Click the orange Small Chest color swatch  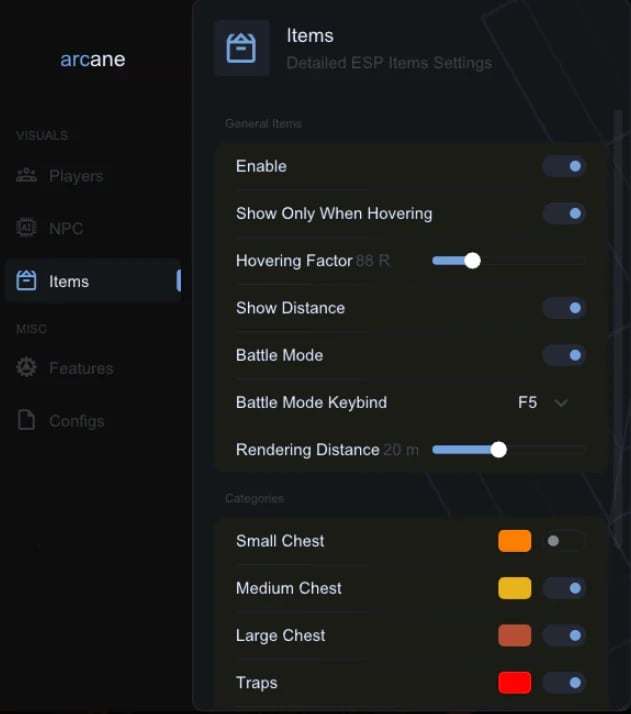click(x=515, y=541)
